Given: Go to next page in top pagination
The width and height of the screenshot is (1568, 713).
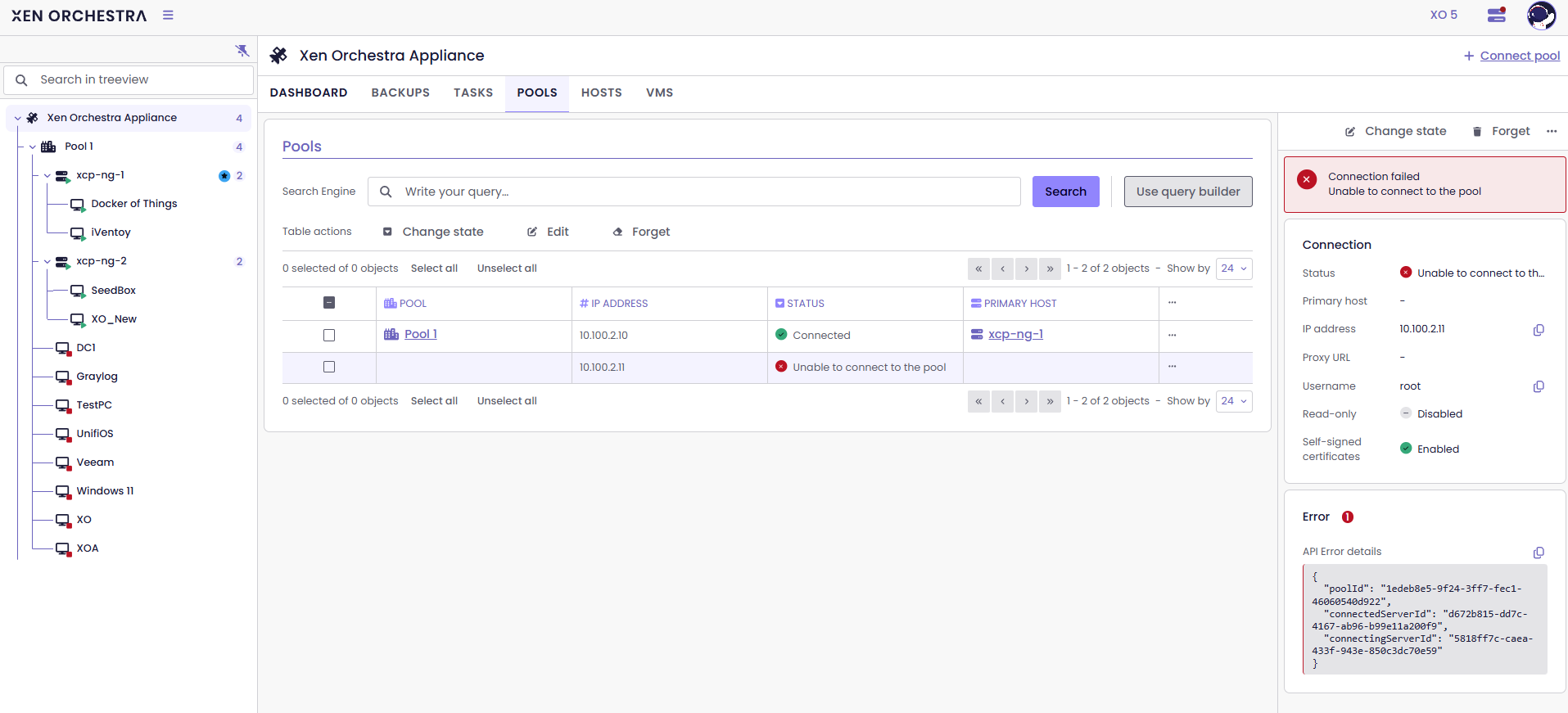Looking at the screenshot, I should coord(1026,269).
